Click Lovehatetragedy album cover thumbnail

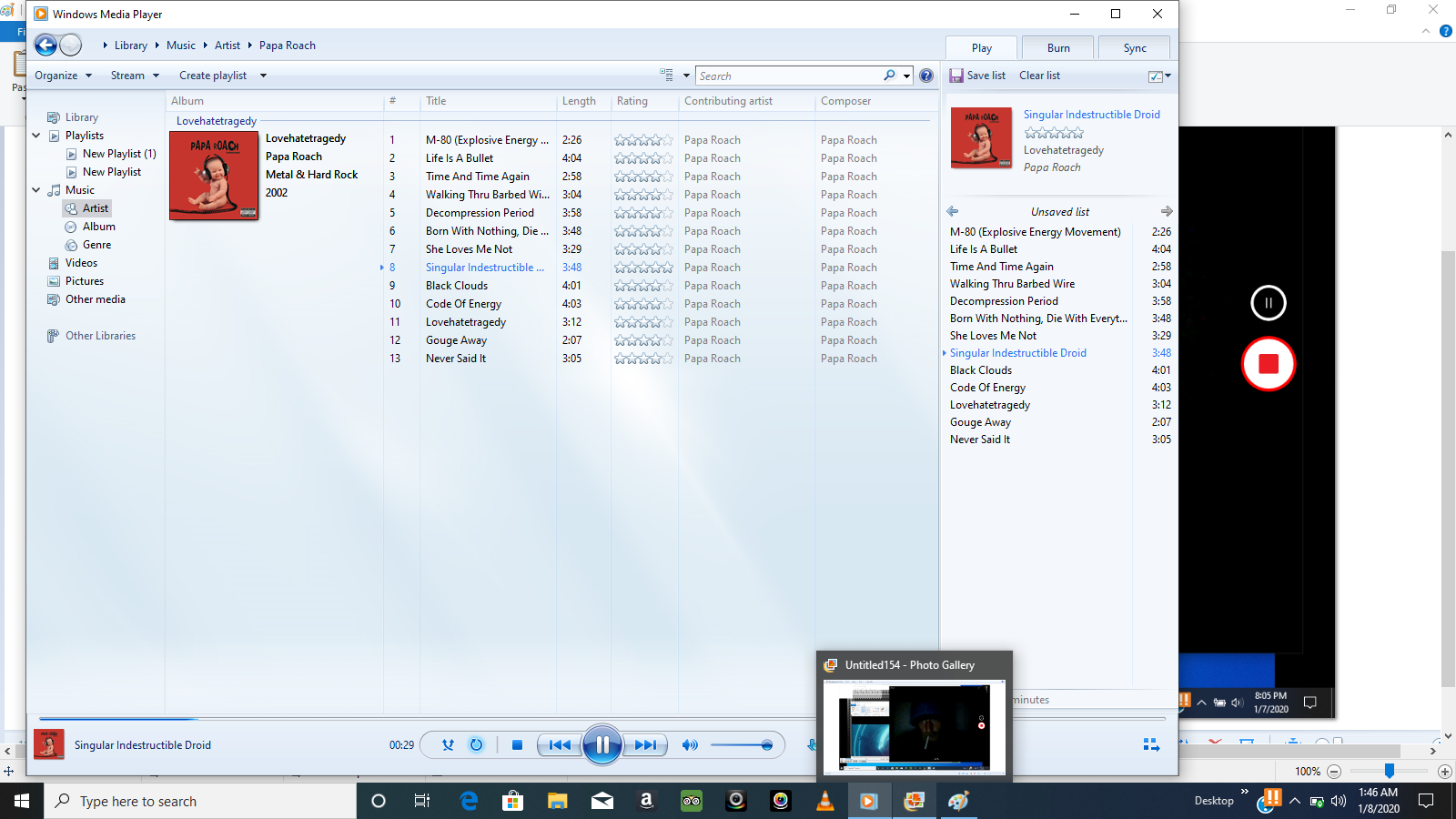[x=214, y=176]
